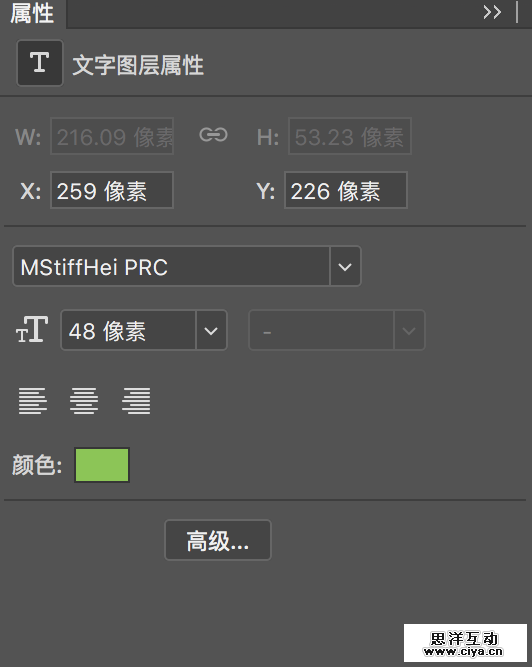Select right align text icon
Viewport: 532px width, 667px height.
[136, 400]
